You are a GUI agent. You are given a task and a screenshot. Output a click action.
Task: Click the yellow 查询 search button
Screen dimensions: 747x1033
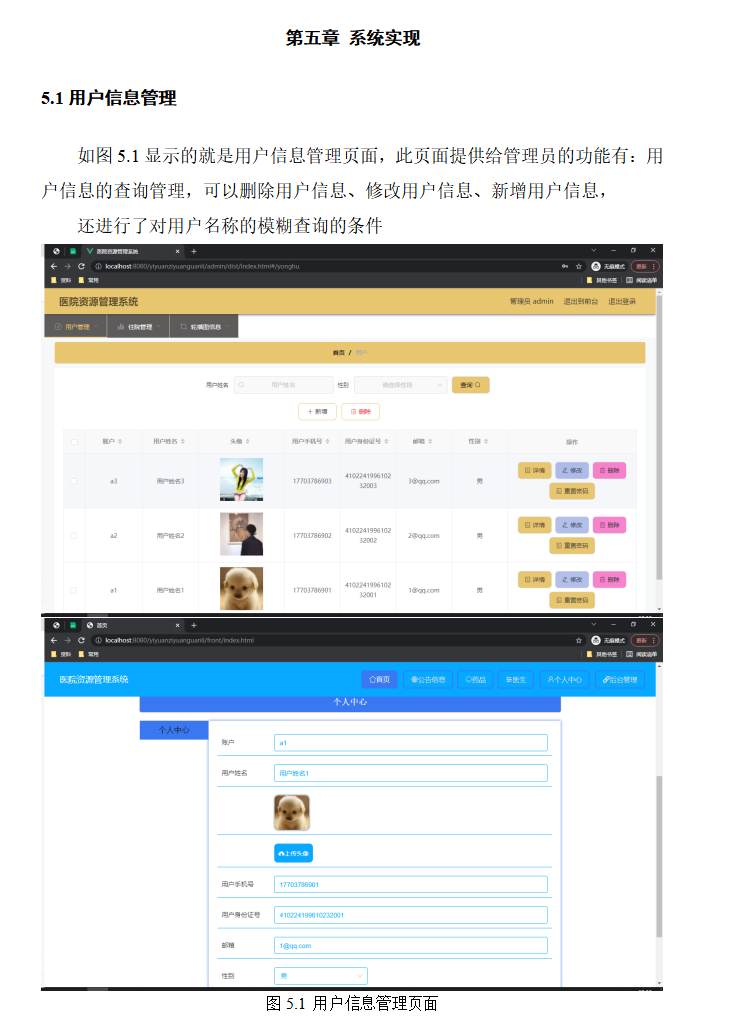pos(470,385)
